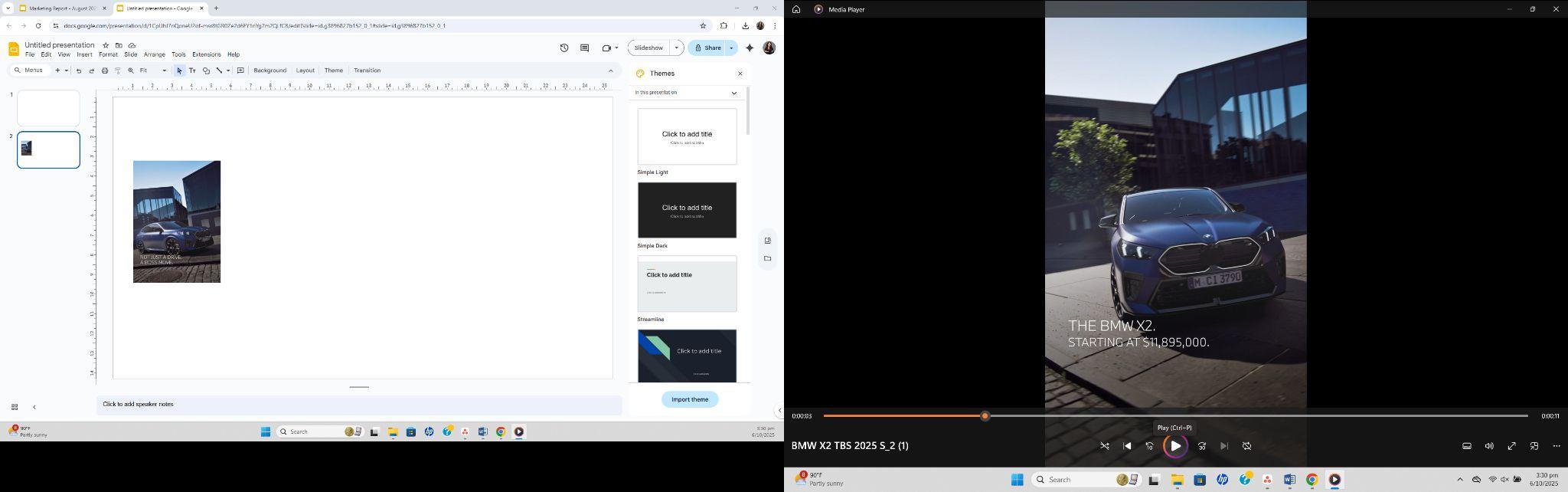Screen dimensions: 1568x492
Task: Select the Streamline theme thumbnail
Action: [x=687, y=284]
